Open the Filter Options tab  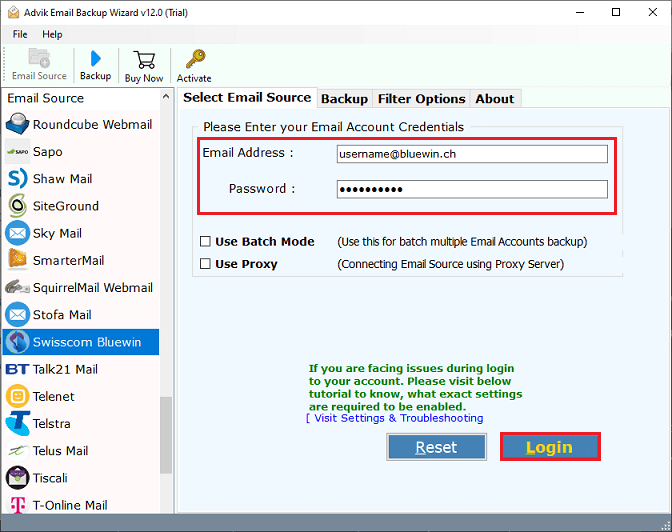(x=421, y=99)
